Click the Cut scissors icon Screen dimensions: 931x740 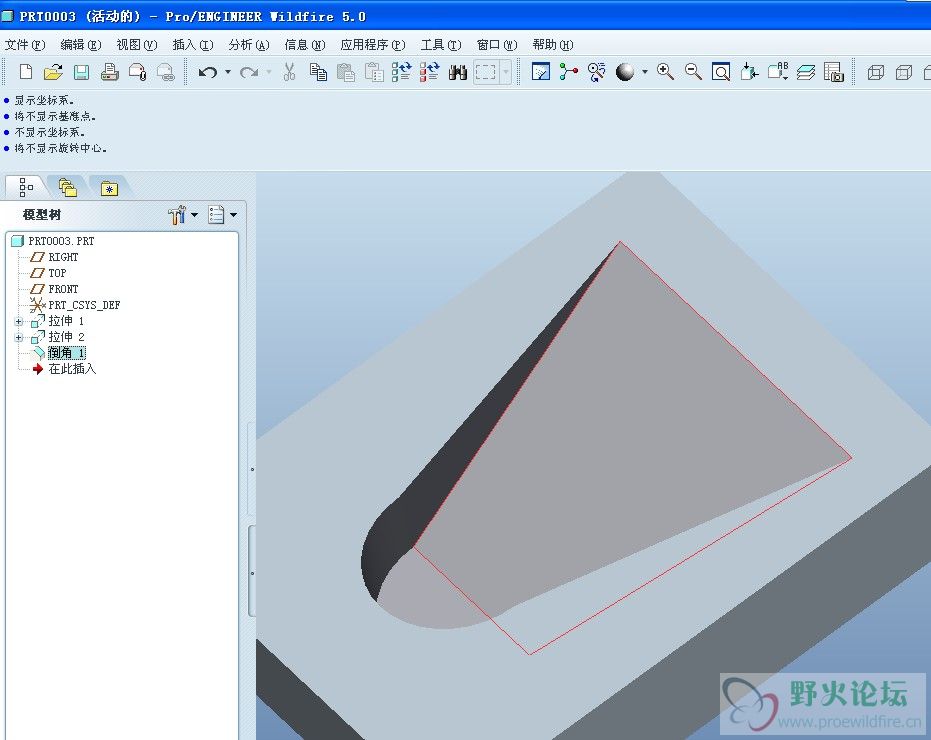pyautogui.click(x=289, y=72)
